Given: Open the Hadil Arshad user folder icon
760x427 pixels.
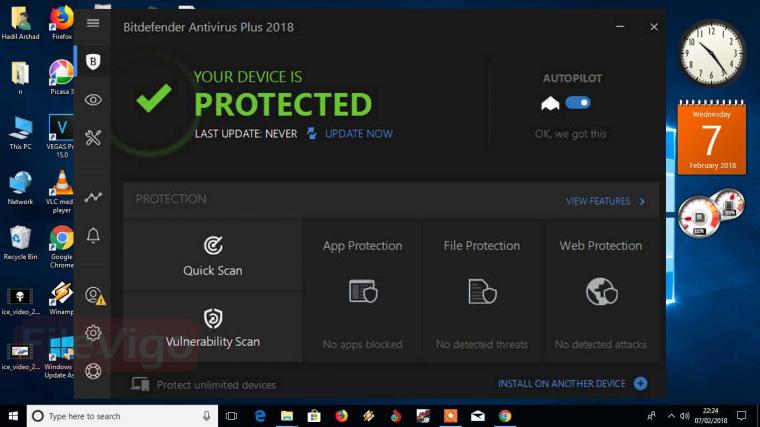Looking at the screenshot, I should pos(20,23).
